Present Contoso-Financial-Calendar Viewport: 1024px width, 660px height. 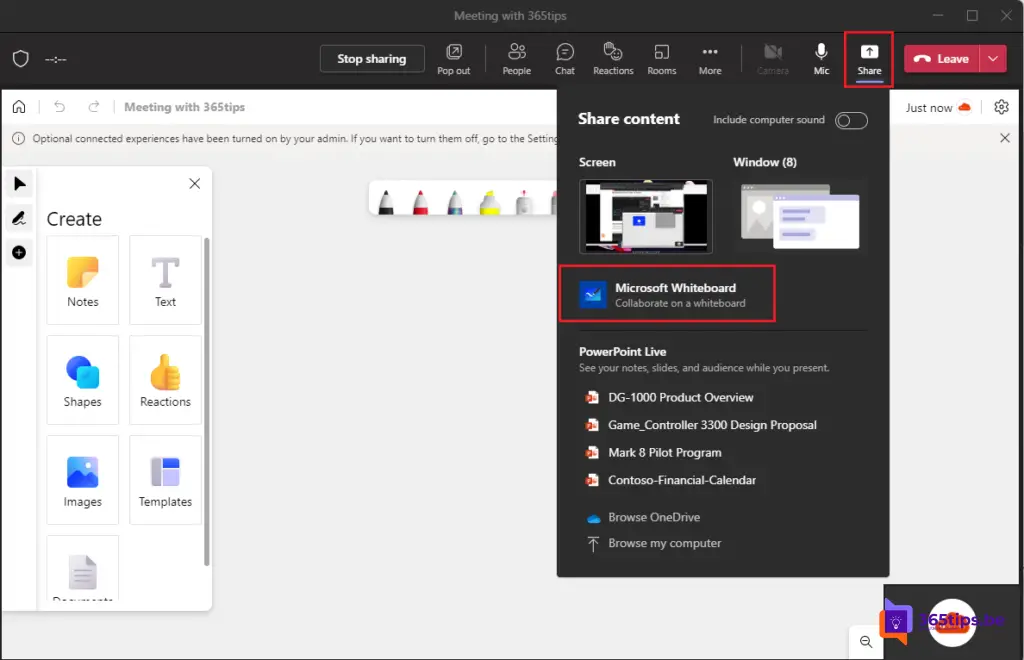(671, 480)
